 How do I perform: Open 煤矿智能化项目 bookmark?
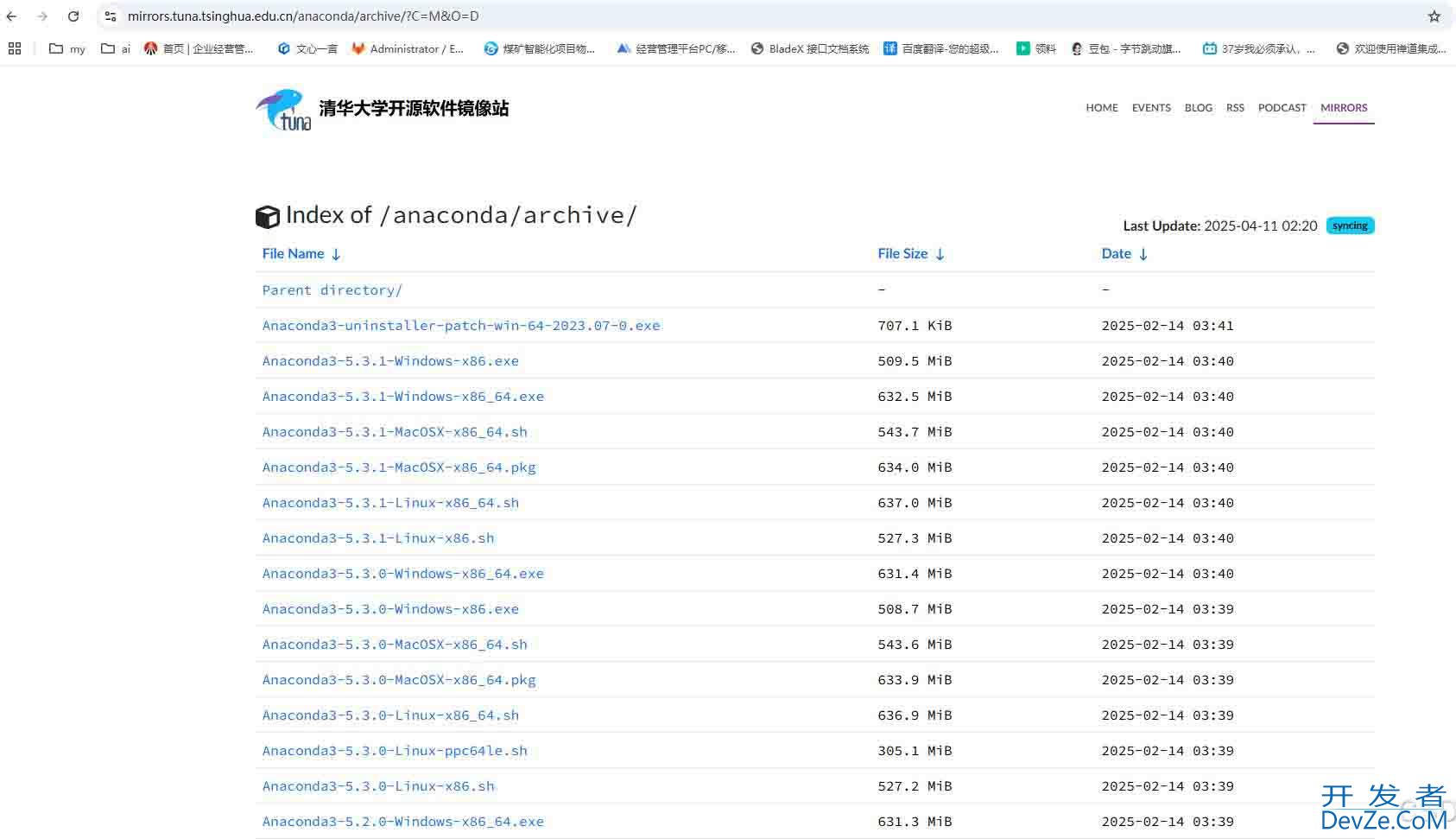point(540,48)
